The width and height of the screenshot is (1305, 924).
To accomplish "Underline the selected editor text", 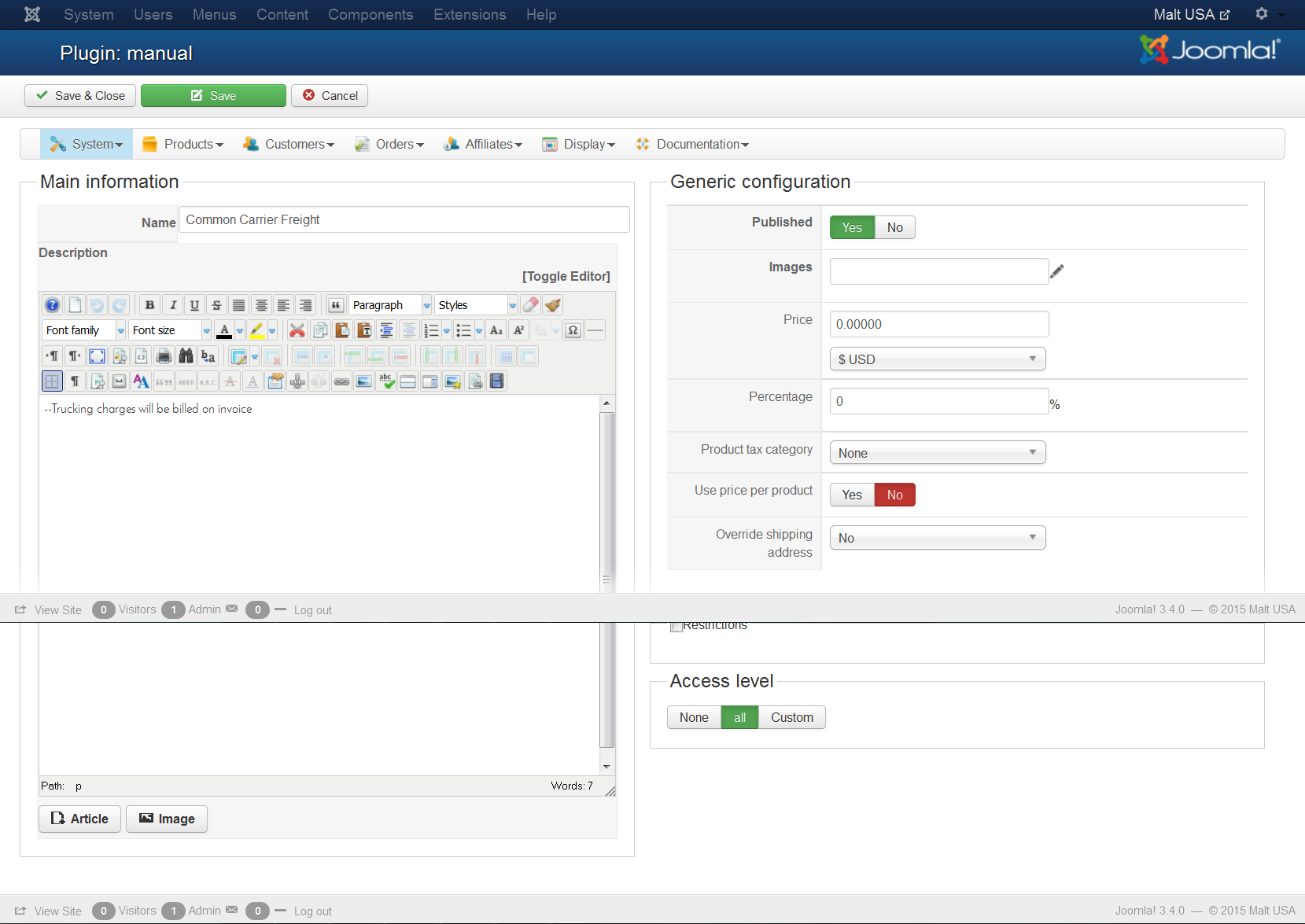I will (x=194, y=305).
